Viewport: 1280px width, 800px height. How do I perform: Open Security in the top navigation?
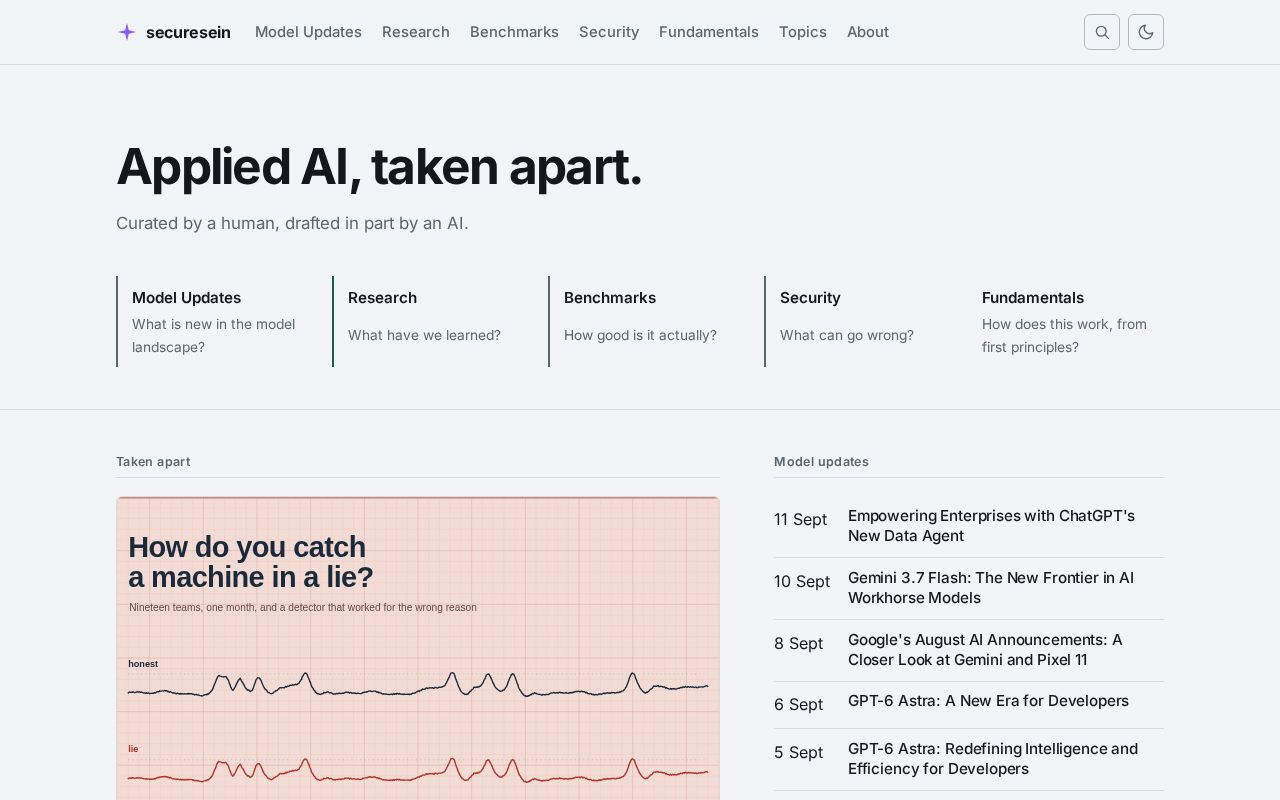tap(609, 32)
